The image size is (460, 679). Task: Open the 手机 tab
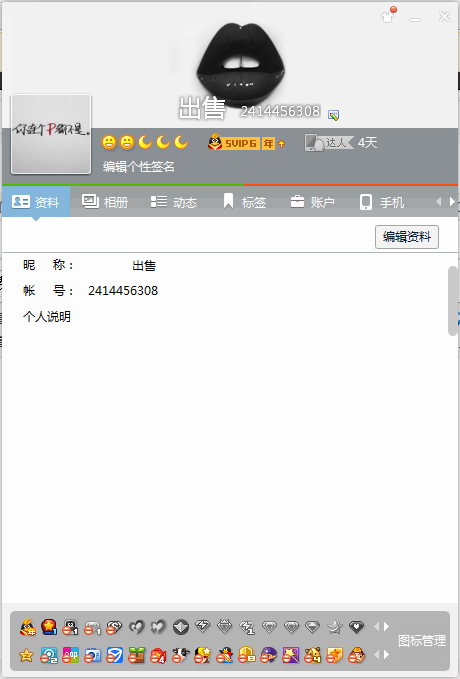pyautogui.click(x=382, y=202)
